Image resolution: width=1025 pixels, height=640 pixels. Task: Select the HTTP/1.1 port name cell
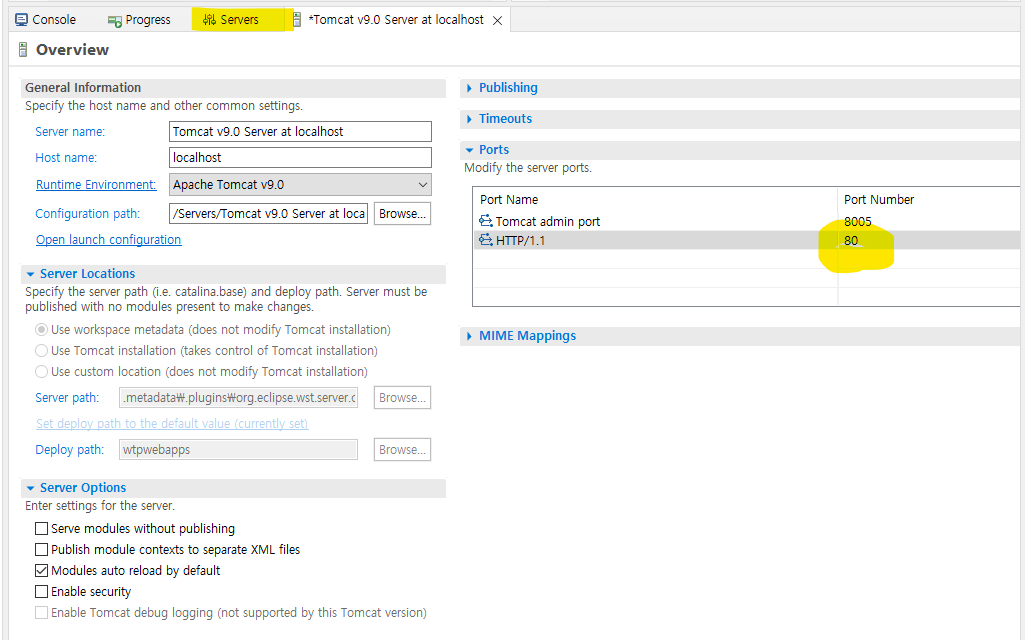coord(520,241)
